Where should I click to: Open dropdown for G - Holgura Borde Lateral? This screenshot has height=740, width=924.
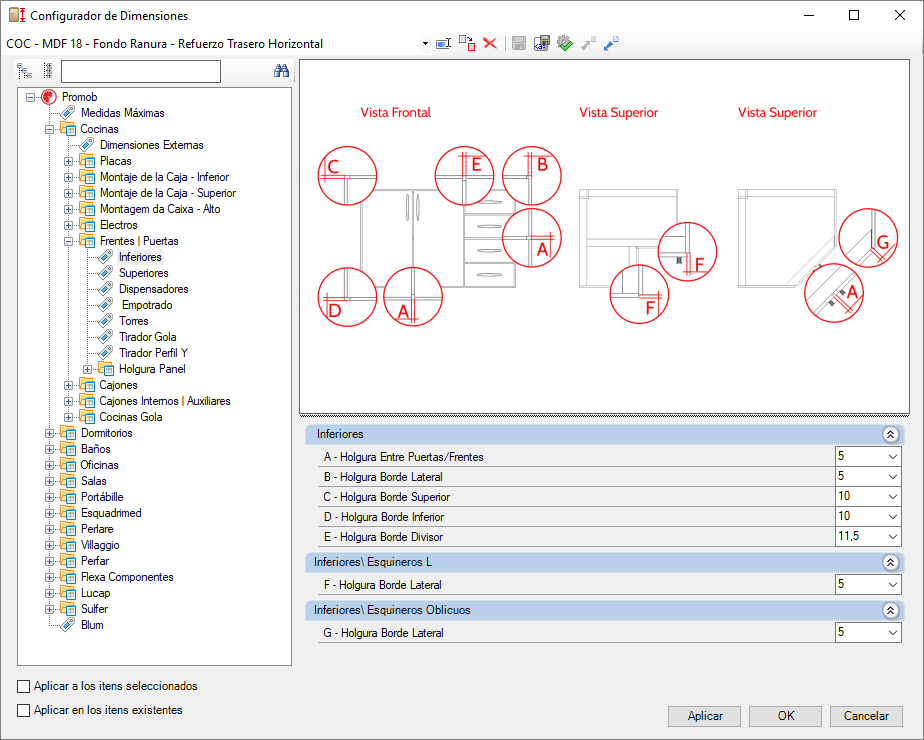893,633
